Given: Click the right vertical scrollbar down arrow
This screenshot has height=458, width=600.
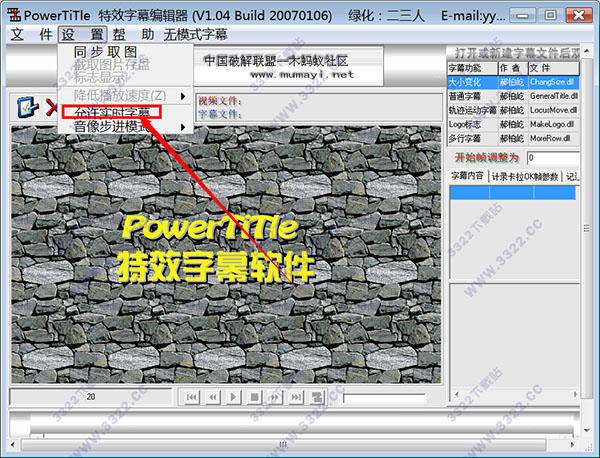Looking at the screenshot, I should pyautogui.click(x=587, y=430).
